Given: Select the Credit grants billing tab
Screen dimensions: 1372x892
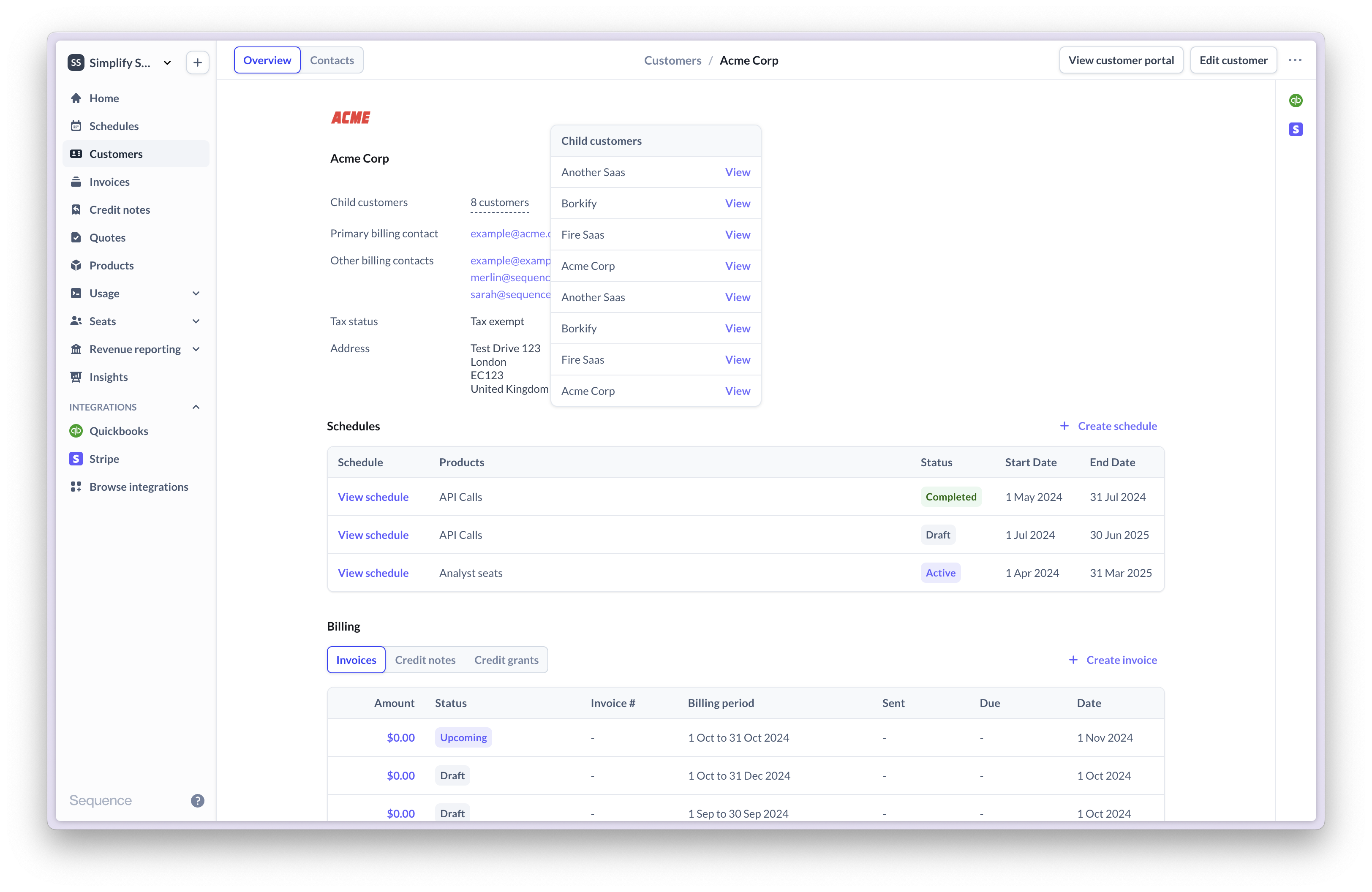Looking at the screenshot, I should 506,660.
